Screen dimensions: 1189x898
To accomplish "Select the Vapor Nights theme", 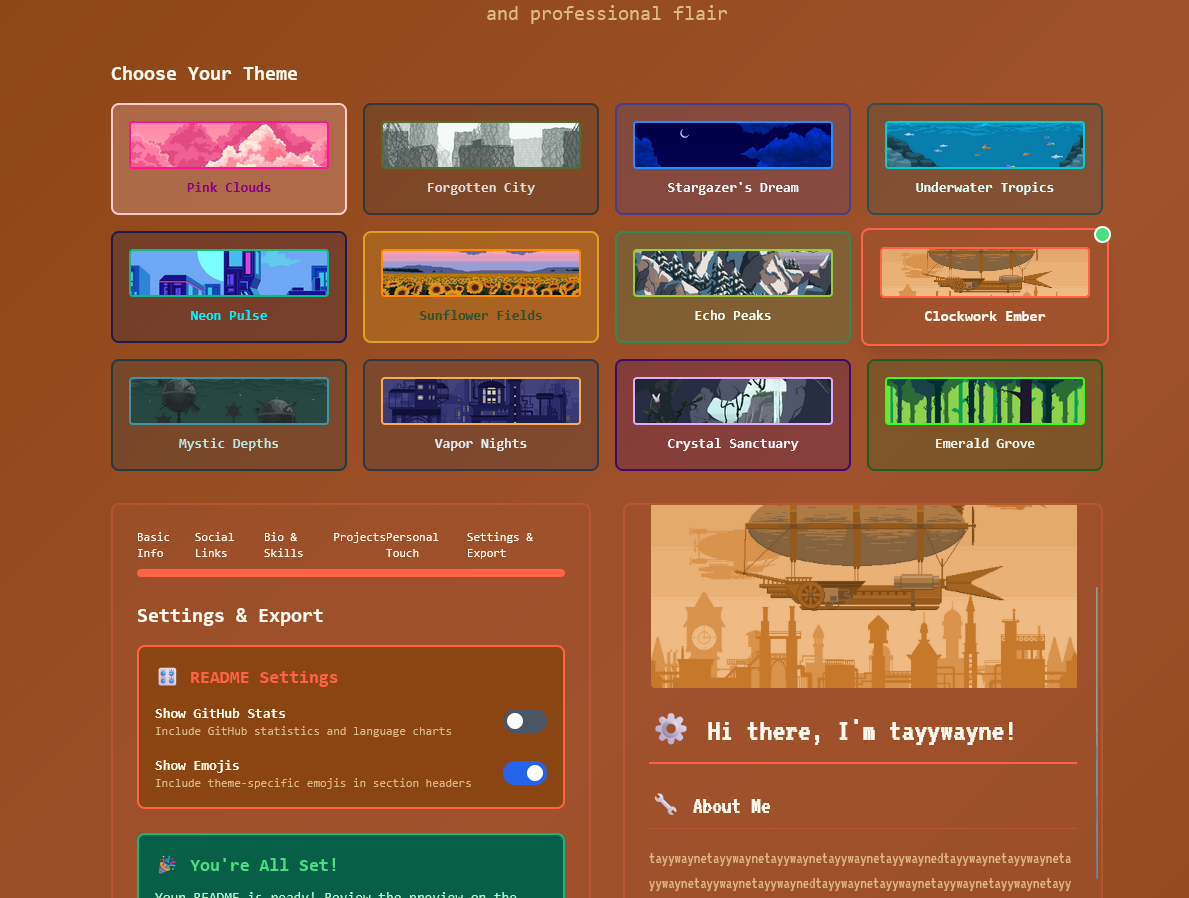I will [481, 415].
